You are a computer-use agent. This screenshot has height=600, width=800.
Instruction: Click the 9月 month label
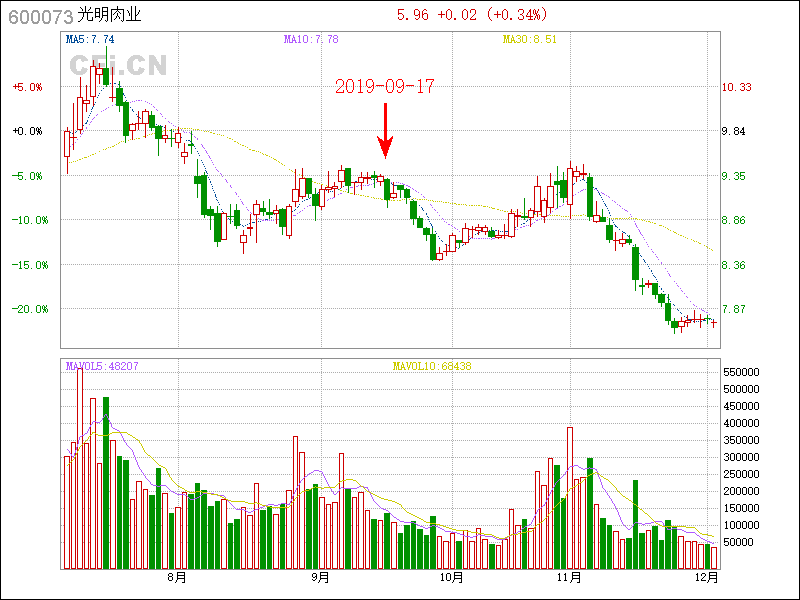click(x=320, y=577)
